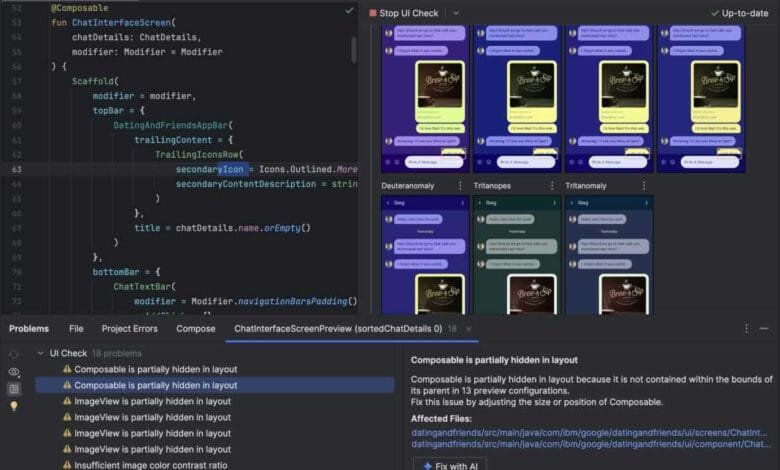
Task: Click line number 63 in the gutter
Action: click(x=16, y=169)
